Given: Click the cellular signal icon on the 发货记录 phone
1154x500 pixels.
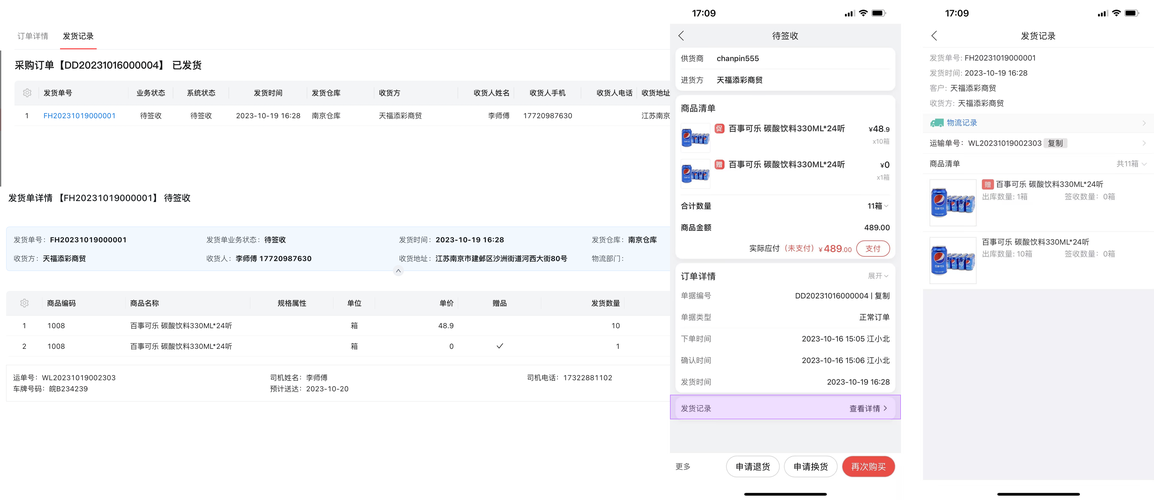Looking at the screenshot, I should [x=1102, y=13].
